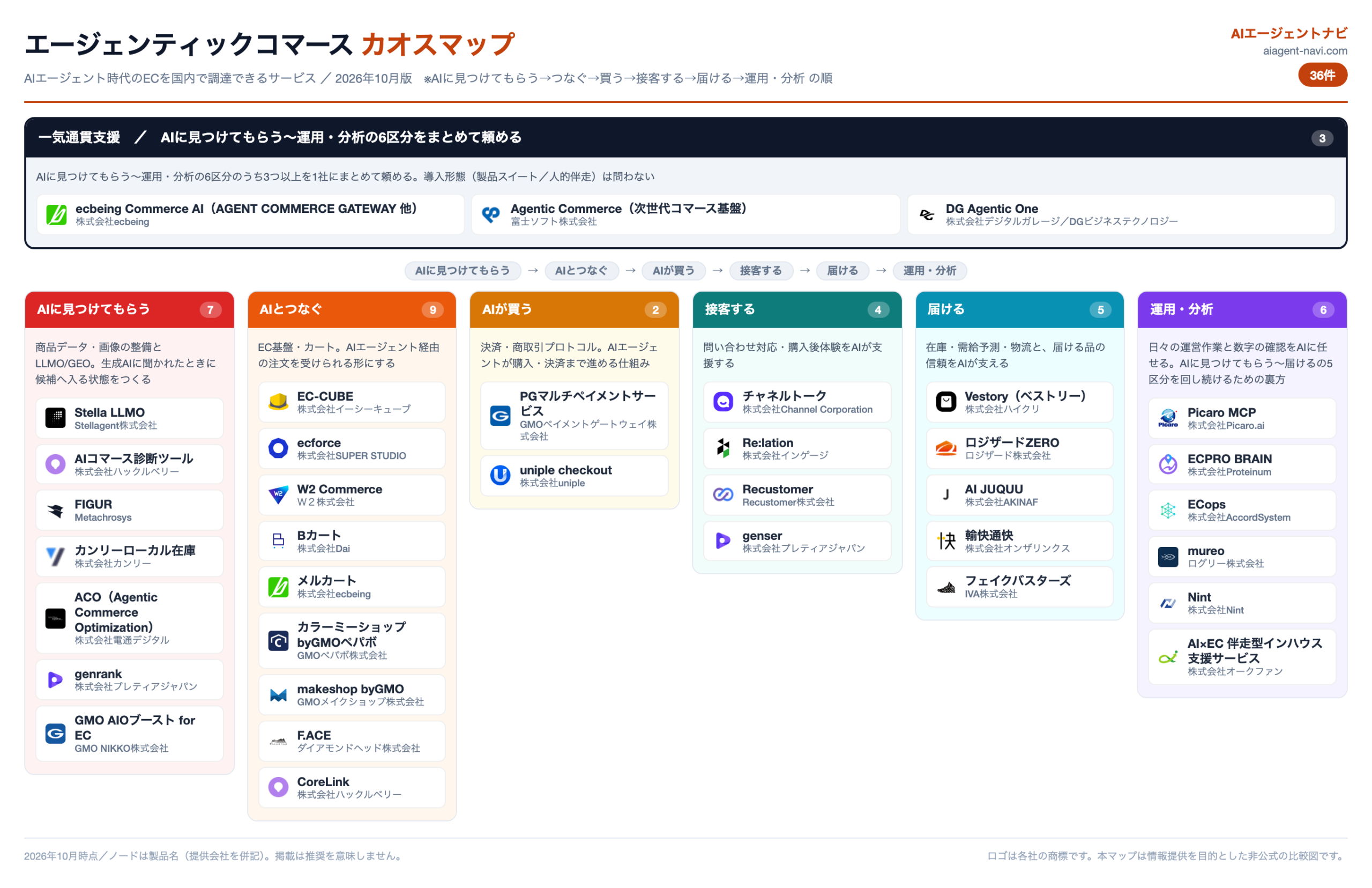Click the カラーミーショップ logo icon
The image size is (1372, 888).
point(278,641)
